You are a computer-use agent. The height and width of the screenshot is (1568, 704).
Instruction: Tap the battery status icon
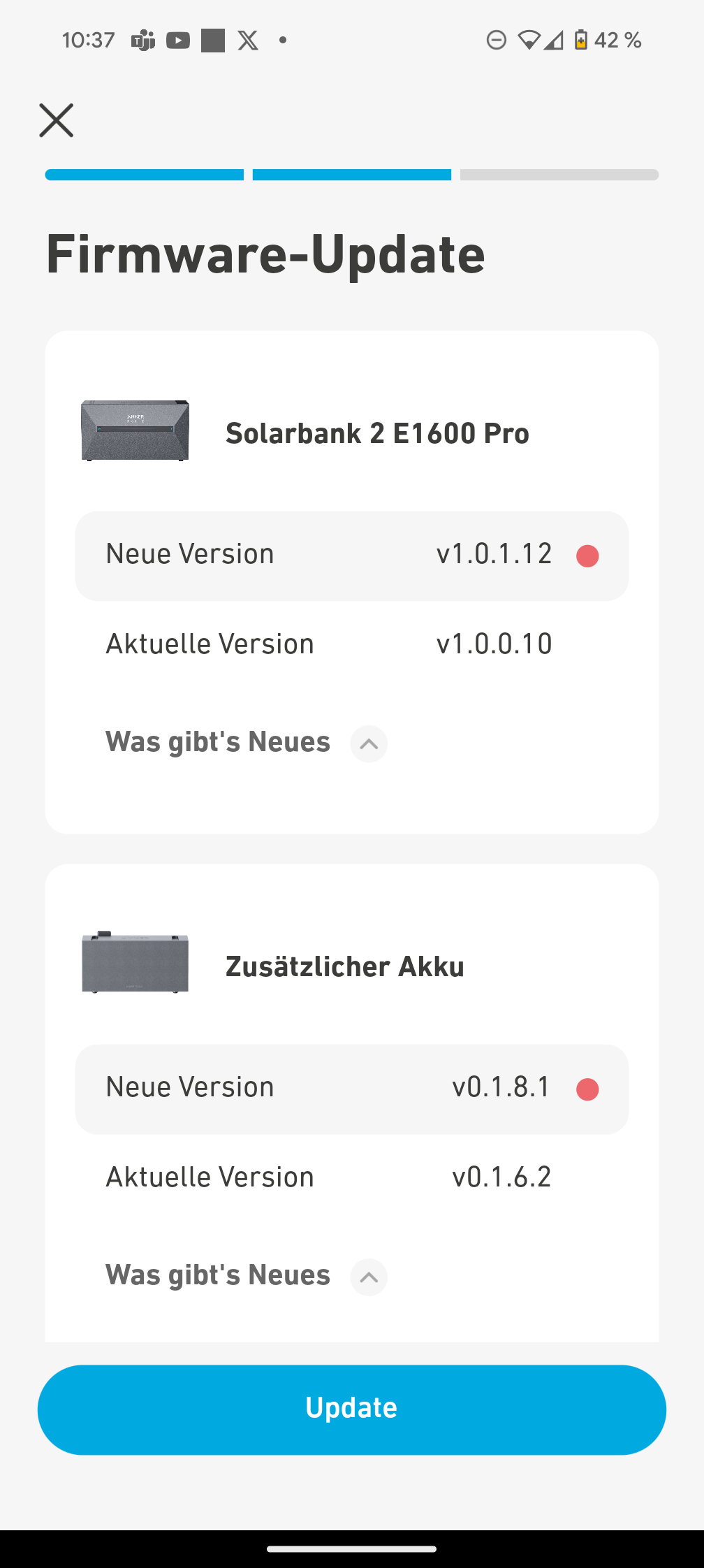pos(580,41)
